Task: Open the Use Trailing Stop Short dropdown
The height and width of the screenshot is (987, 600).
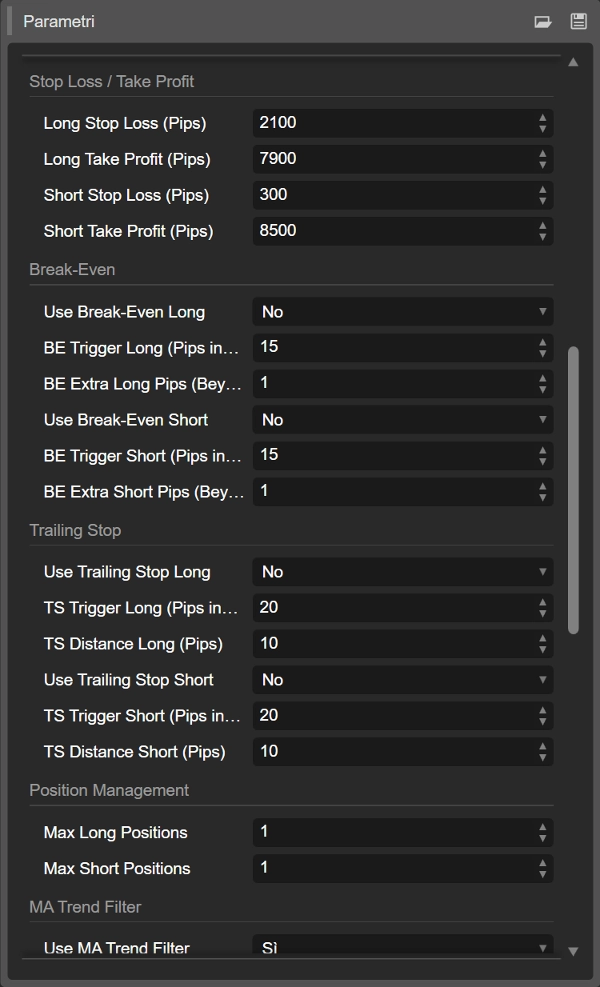Action: coord(402,680)
